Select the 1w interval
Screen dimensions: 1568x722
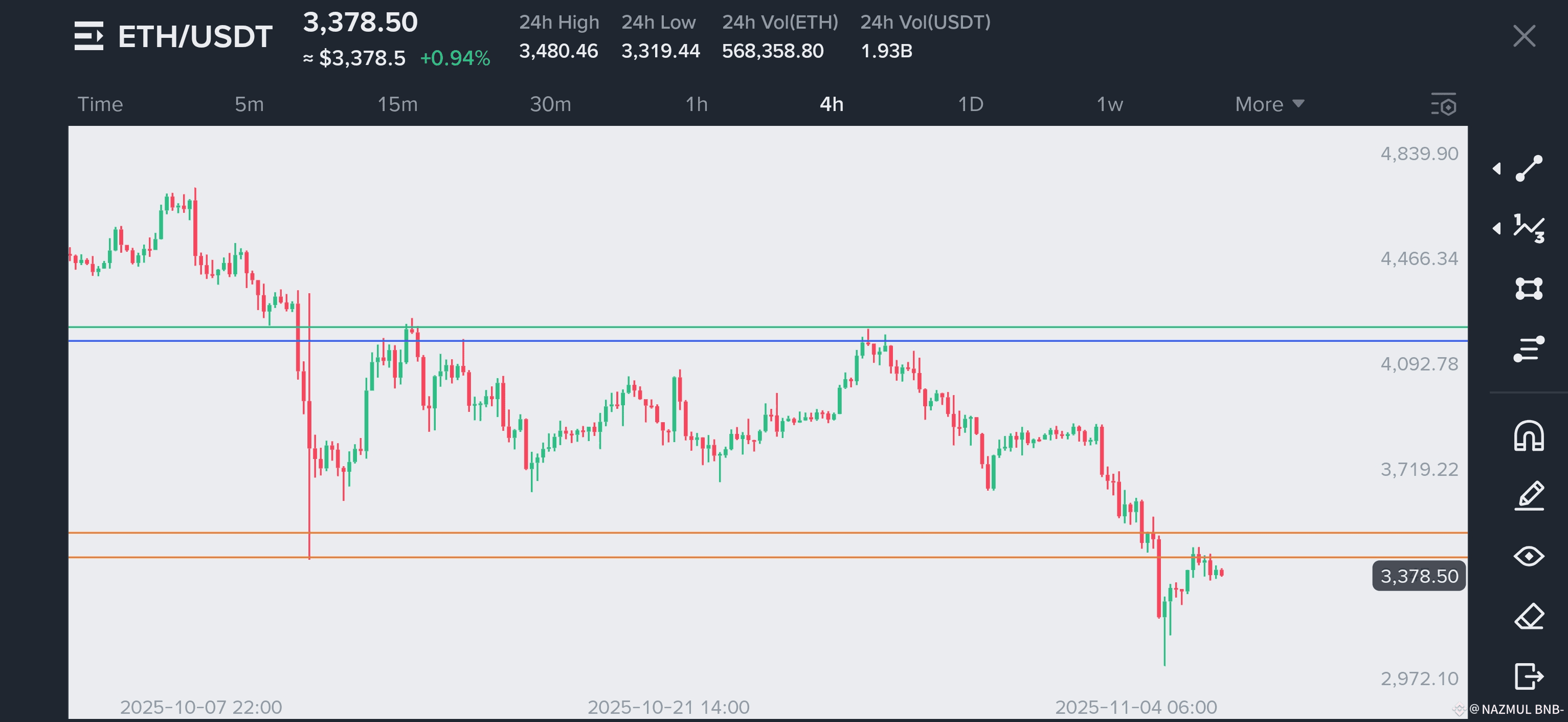pos(1109,104)
